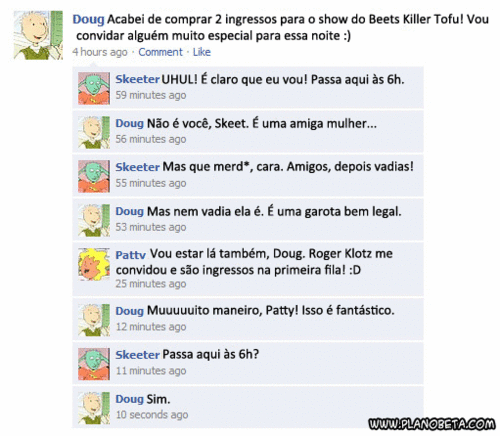Open Skeeter's name on 'Passa aqui às 6h?' comment
The width and height of the screenshot is (500, 436).
[x=137, y=355]
